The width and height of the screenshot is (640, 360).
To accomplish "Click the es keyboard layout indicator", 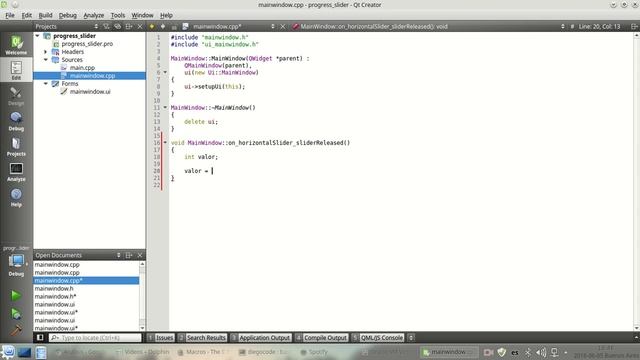I will pyautogui.click(x=515, y=352).
